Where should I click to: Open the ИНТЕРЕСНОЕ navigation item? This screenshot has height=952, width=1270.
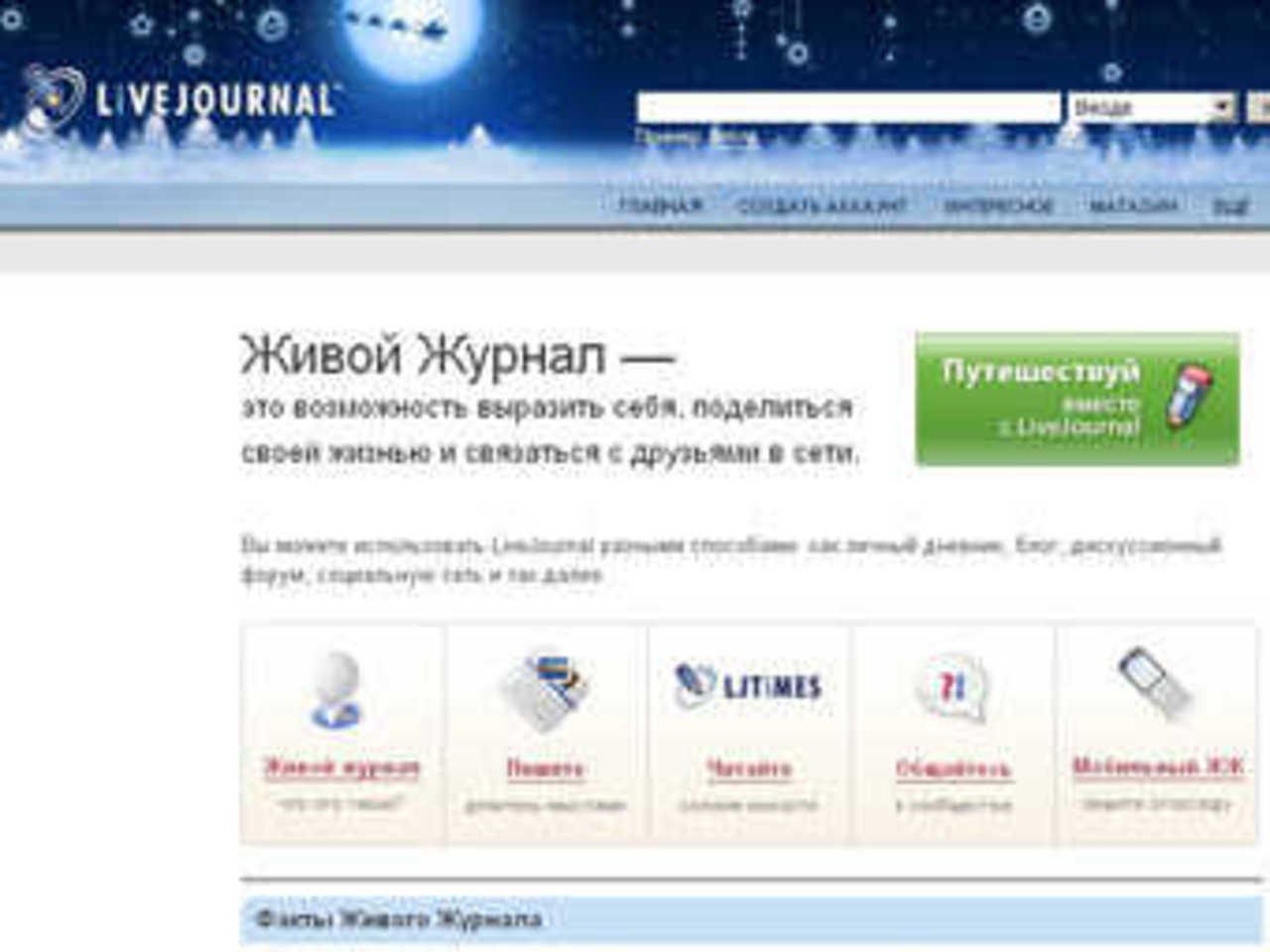(998, 206)
